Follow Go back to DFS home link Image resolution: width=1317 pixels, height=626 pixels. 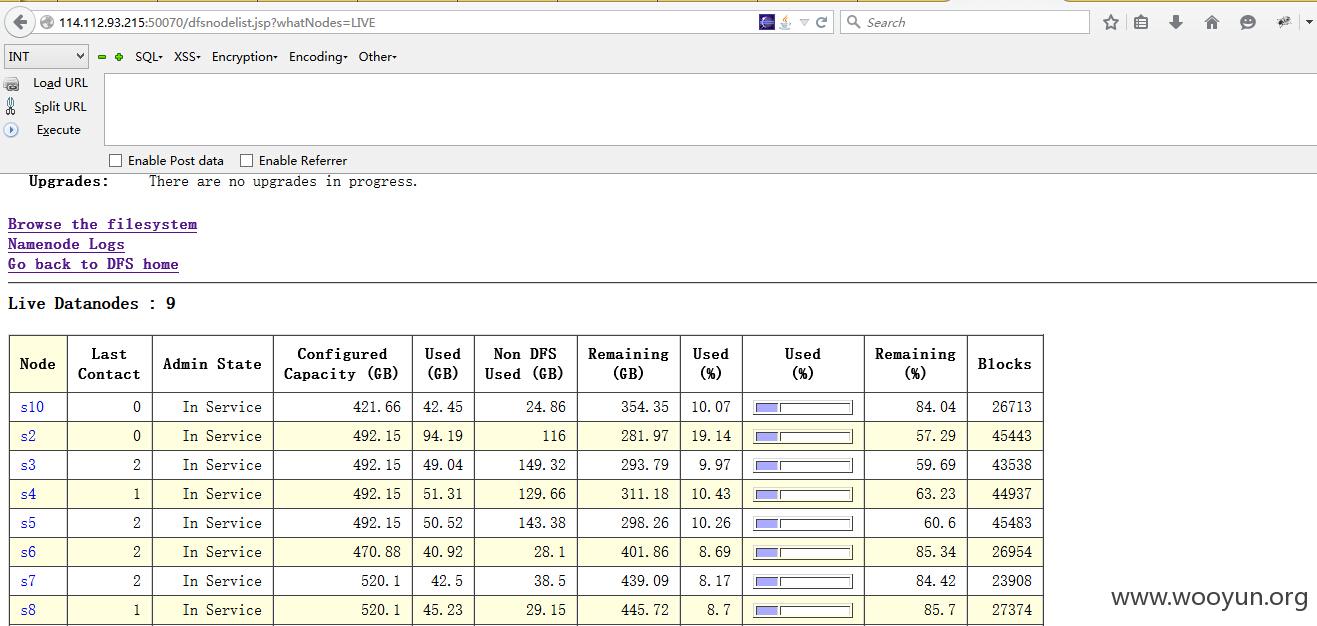(93, 264)
